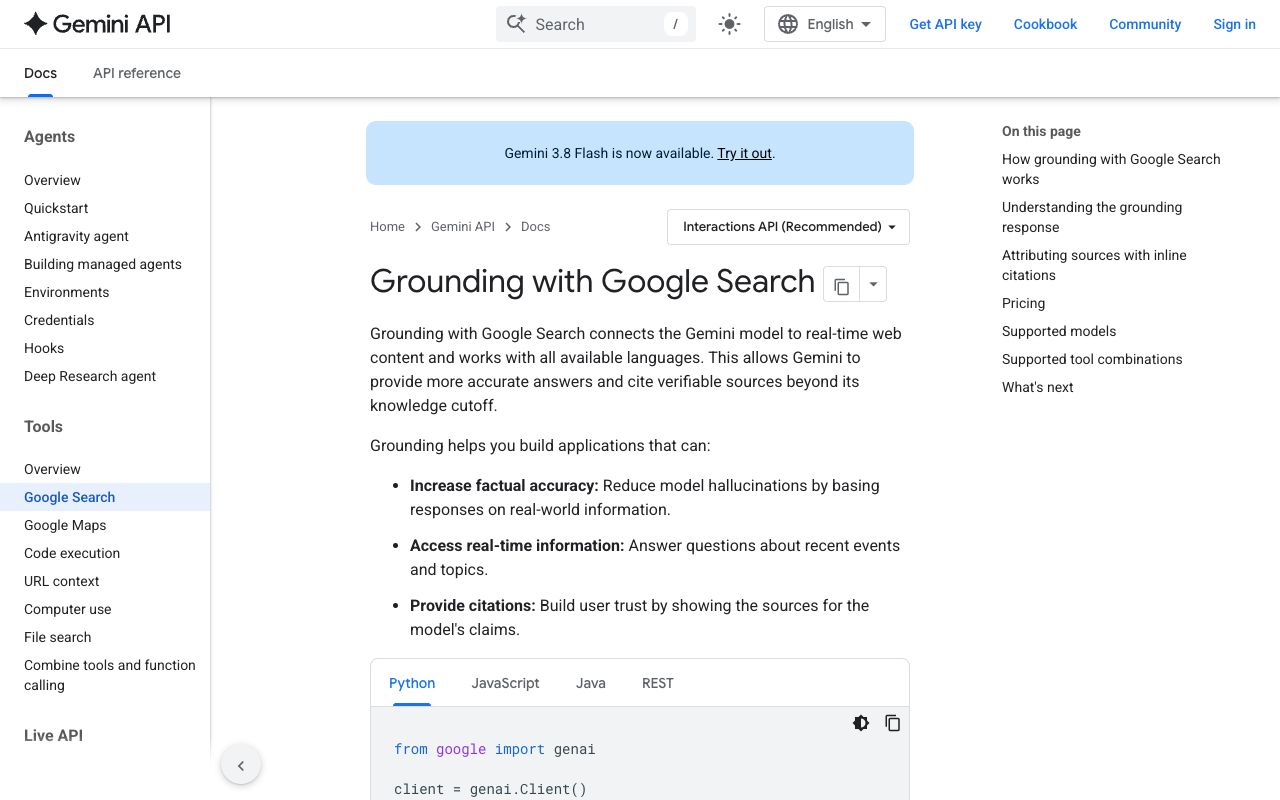The width and height of the screenshot is (1280, 800).
Task: Open the Antigravity agent sidebar page
Action: [x=76, y=236]
